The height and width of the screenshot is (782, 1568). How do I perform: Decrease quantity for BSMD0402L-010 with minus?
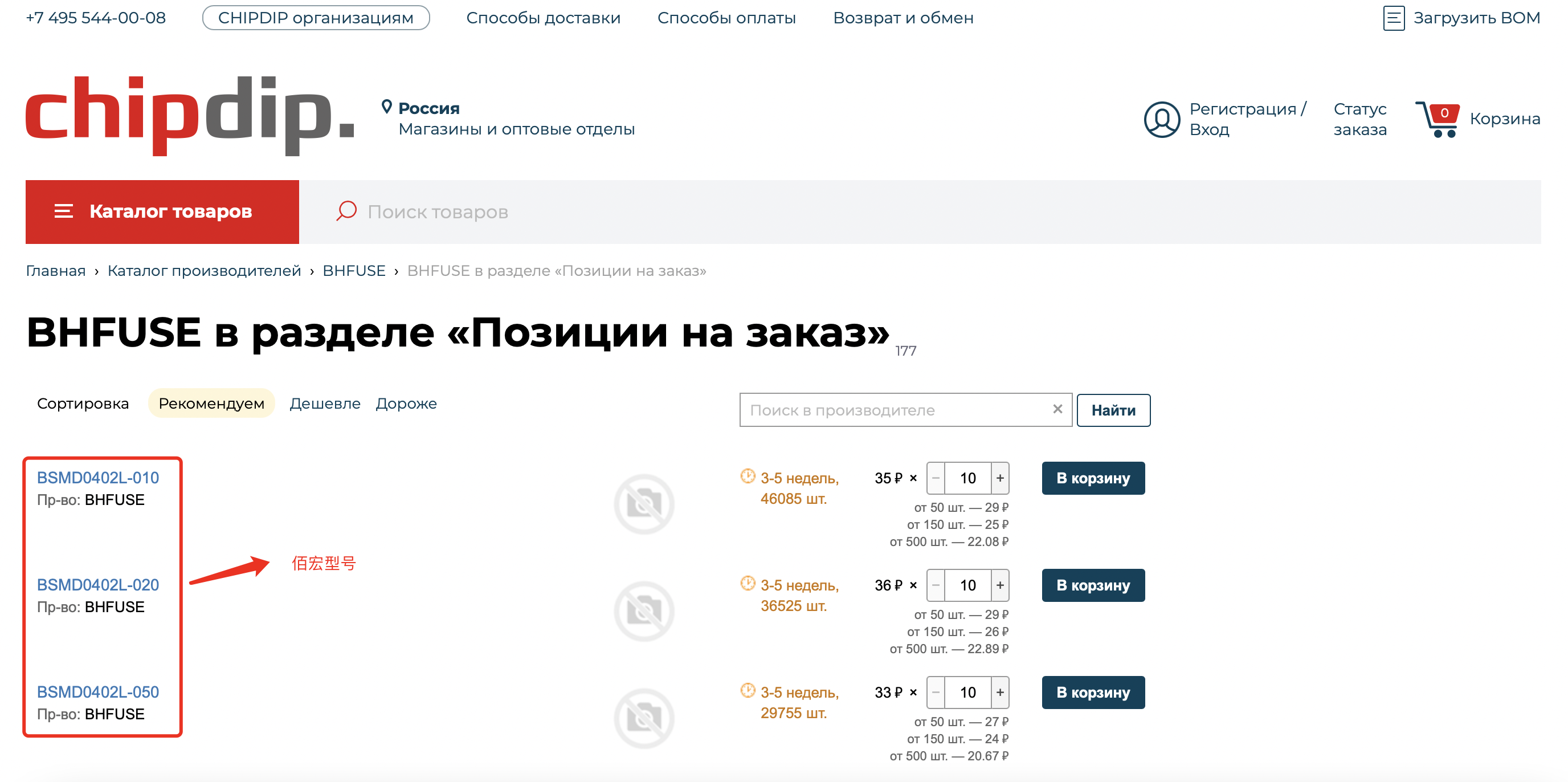pyautogui.click(x=936, y=478)
